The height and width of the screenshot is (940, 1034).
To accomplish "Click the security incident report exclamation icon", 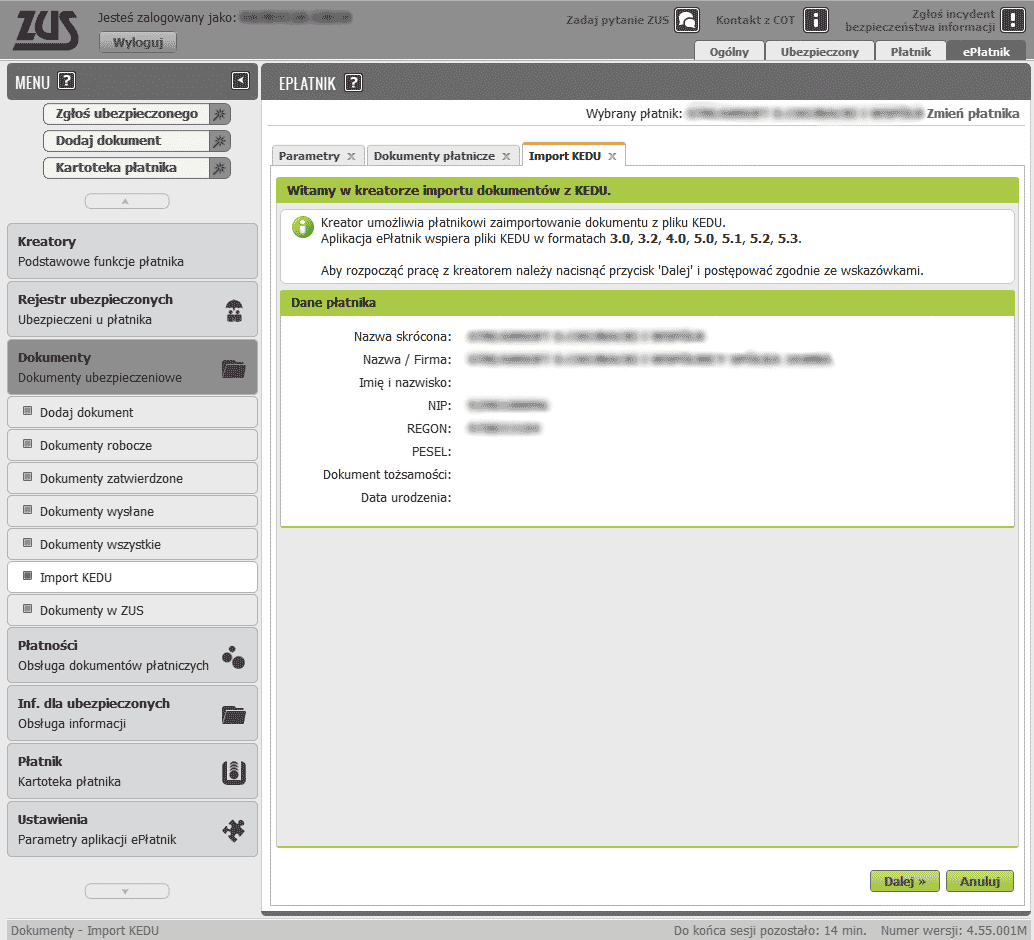I will [1013, 20].
